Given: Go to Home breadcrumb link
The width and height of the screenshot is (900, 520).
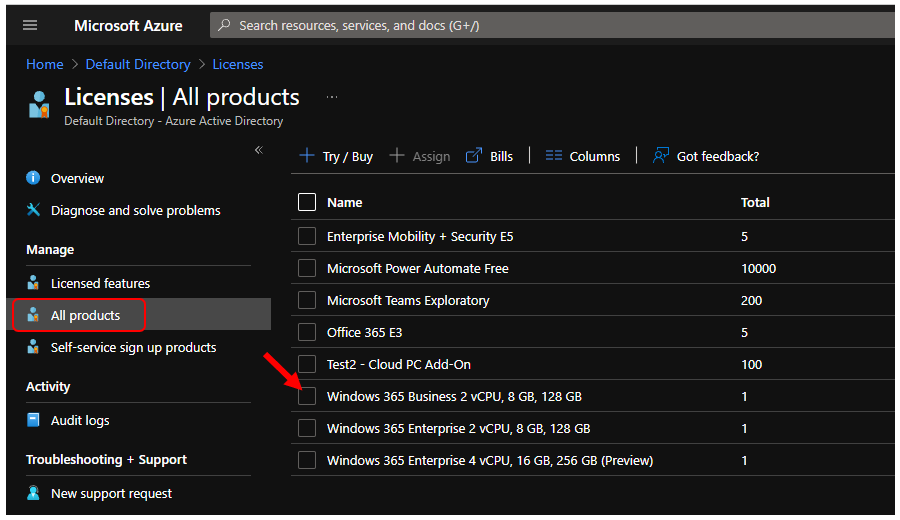Looking at the screenshot, I should point(45,64).
